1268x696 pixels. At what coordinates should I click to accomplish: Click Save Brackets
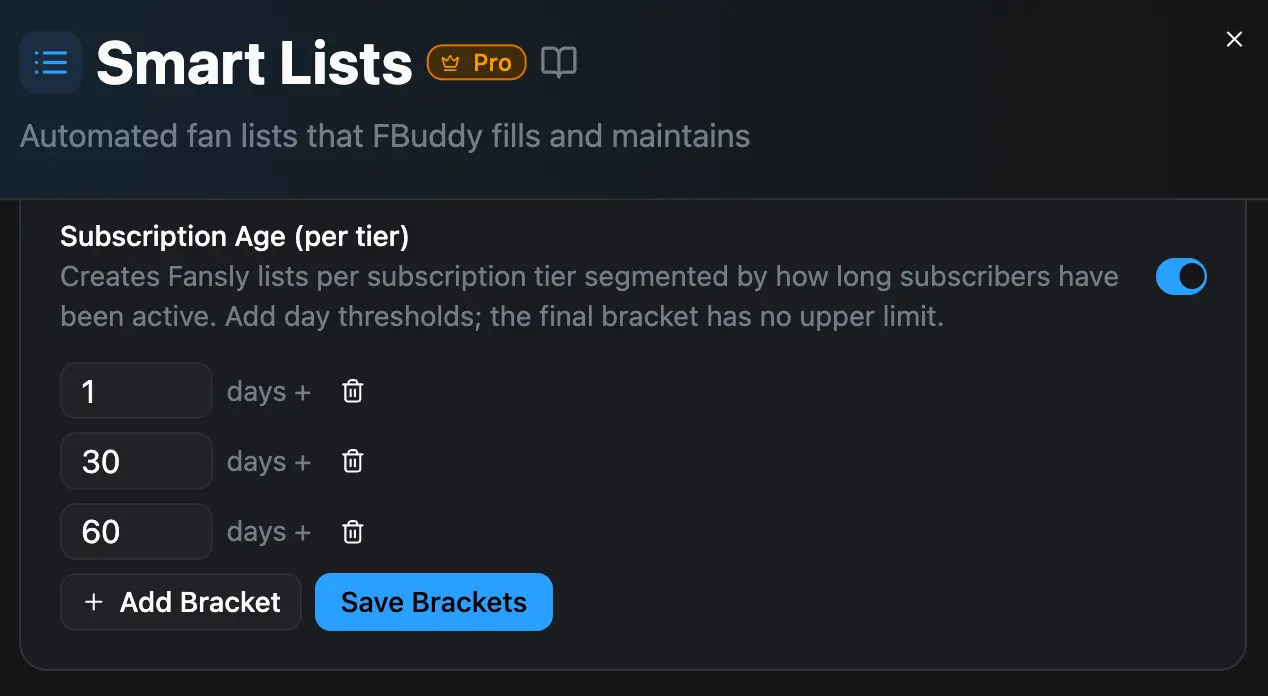point(433,602)
